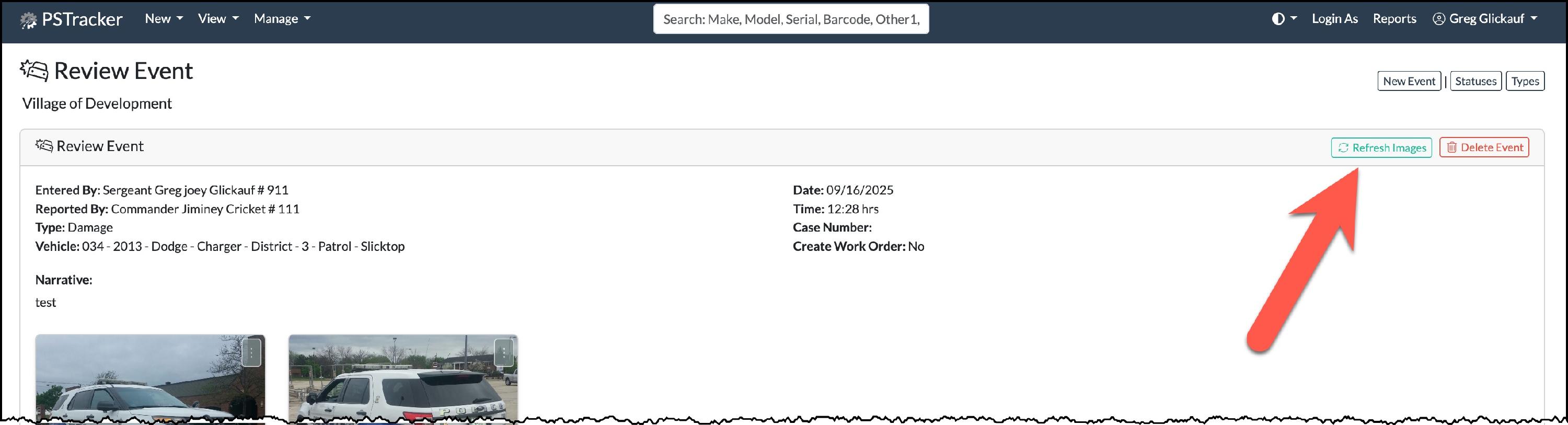This screenshot has height=425, width=1568.
Task: Click the Review Event card header icon
Action: pos(44,145)
